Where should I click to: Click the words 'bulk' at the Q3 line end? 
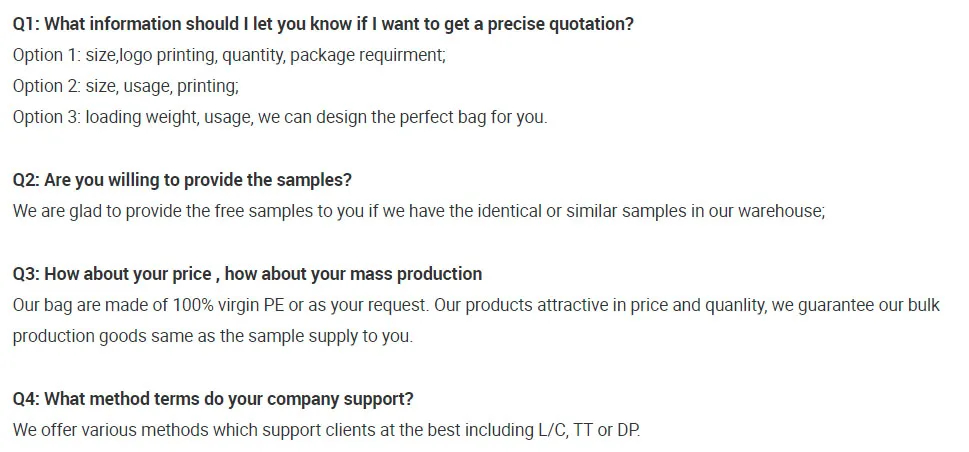922,305
